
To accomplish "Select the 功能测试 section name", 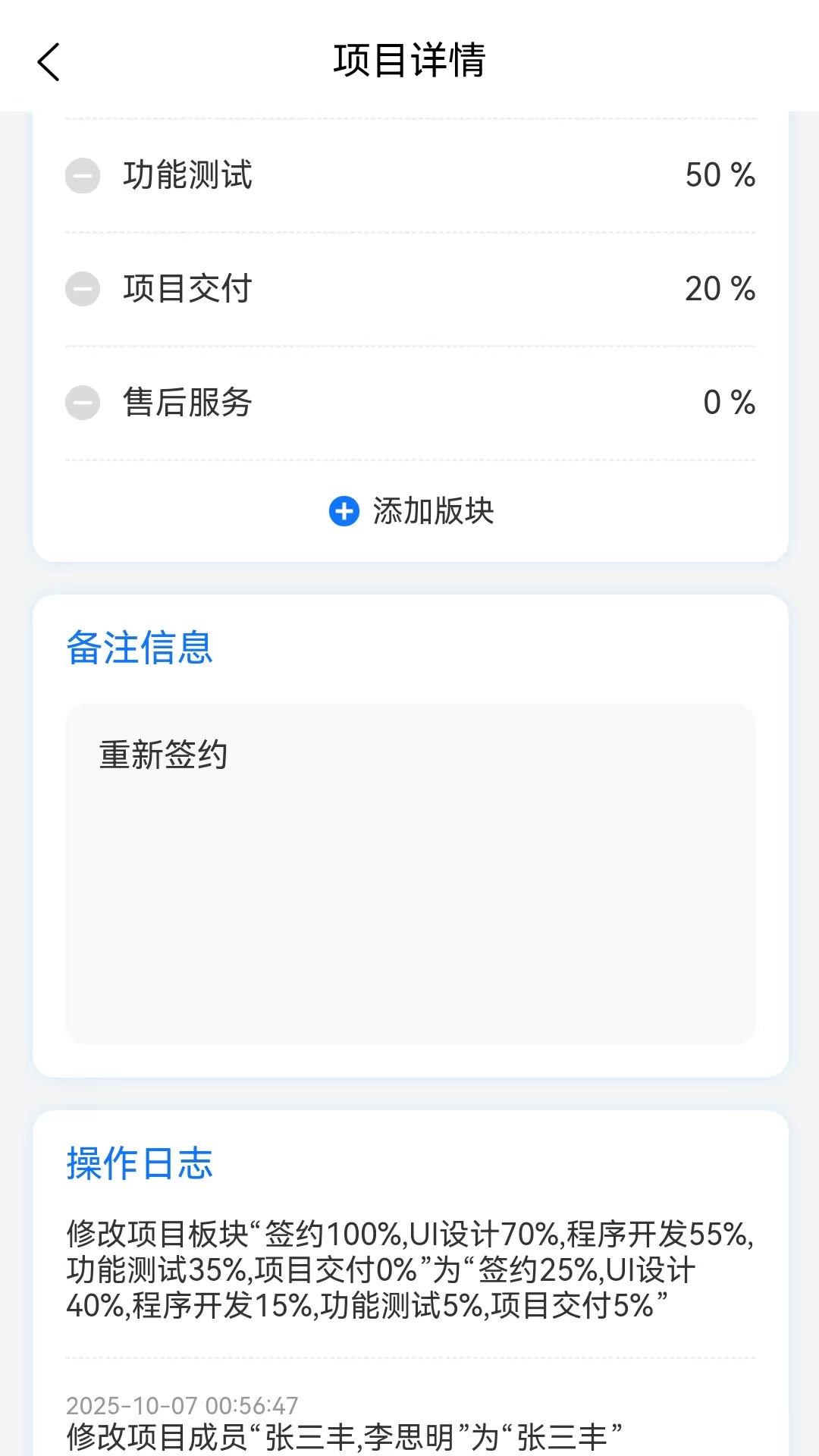I will [x=187, y=175].
